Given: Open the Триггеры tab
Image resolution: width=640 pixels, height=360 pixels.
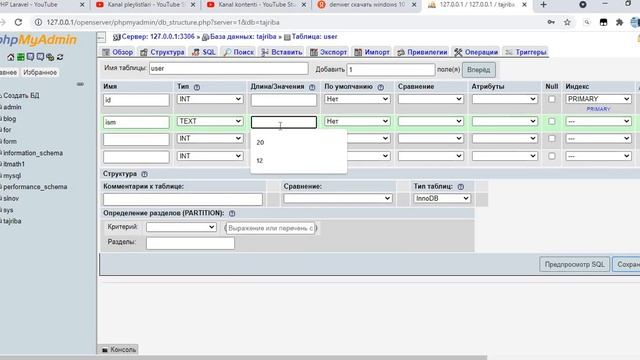Looking at the screenshot, I should (525, 52).
